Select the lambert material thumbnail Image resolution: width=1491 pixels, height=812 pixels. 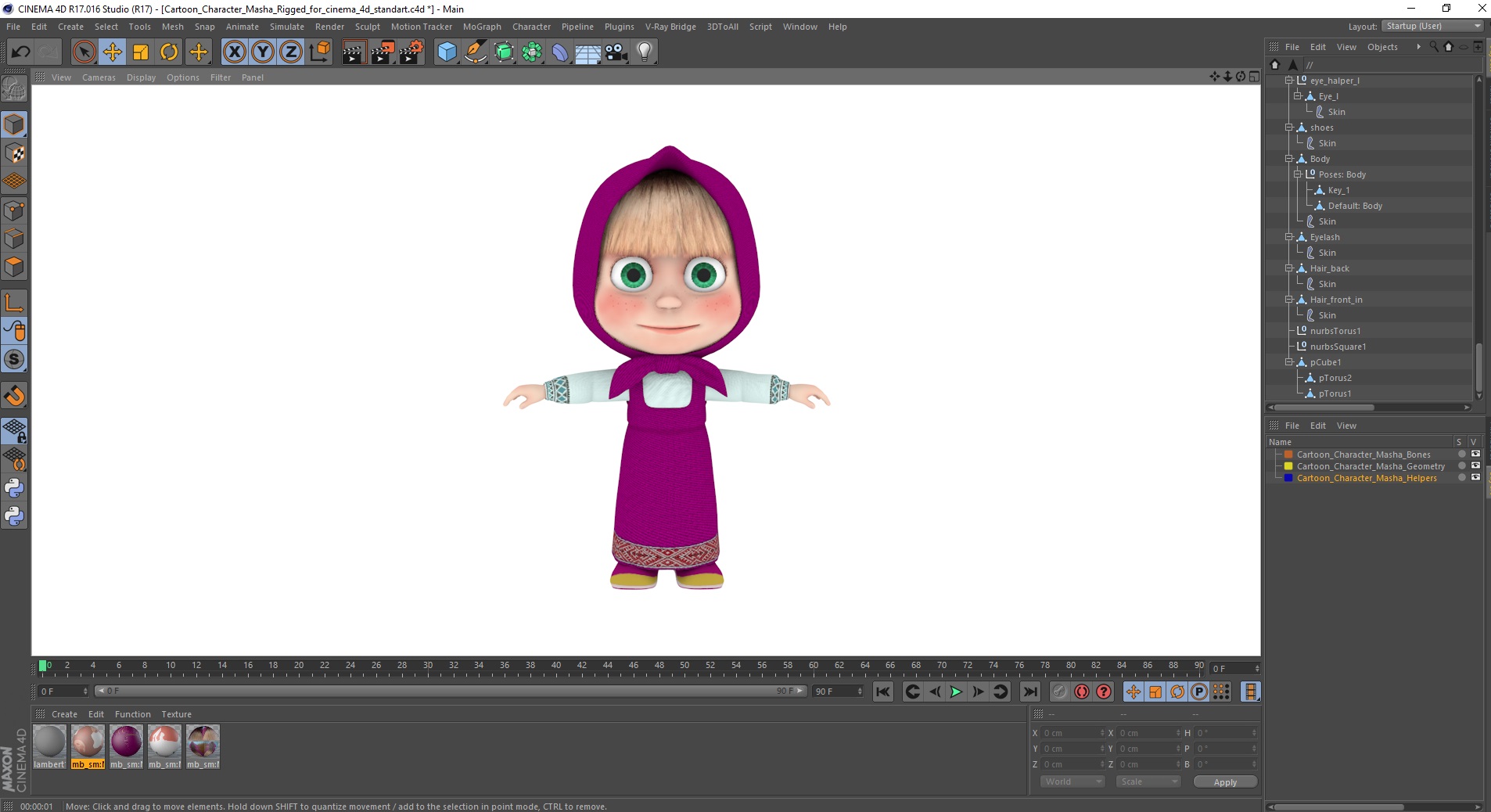click(49, 742)
